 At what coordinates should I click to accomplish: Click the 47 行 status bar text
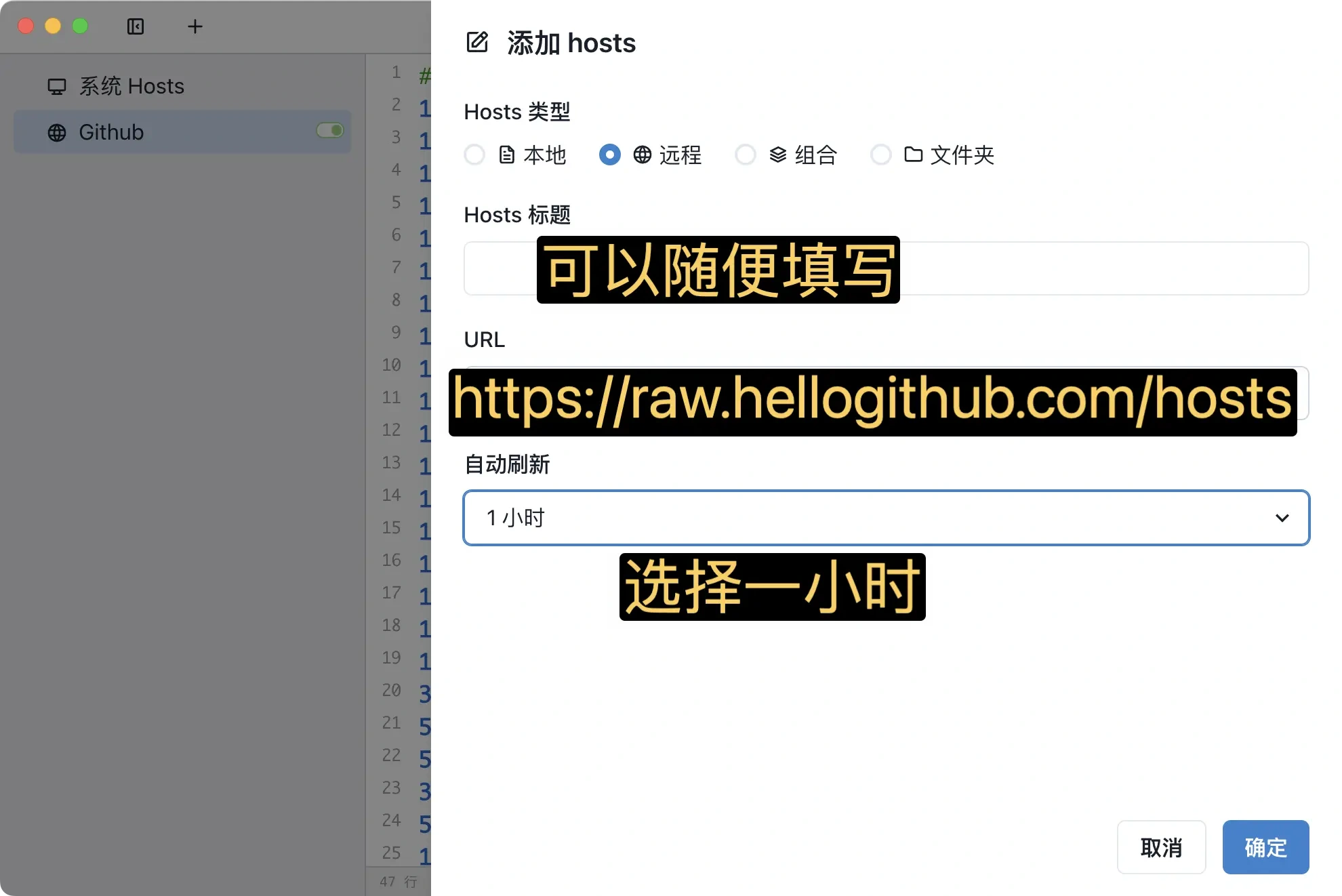tap(399, 882)
